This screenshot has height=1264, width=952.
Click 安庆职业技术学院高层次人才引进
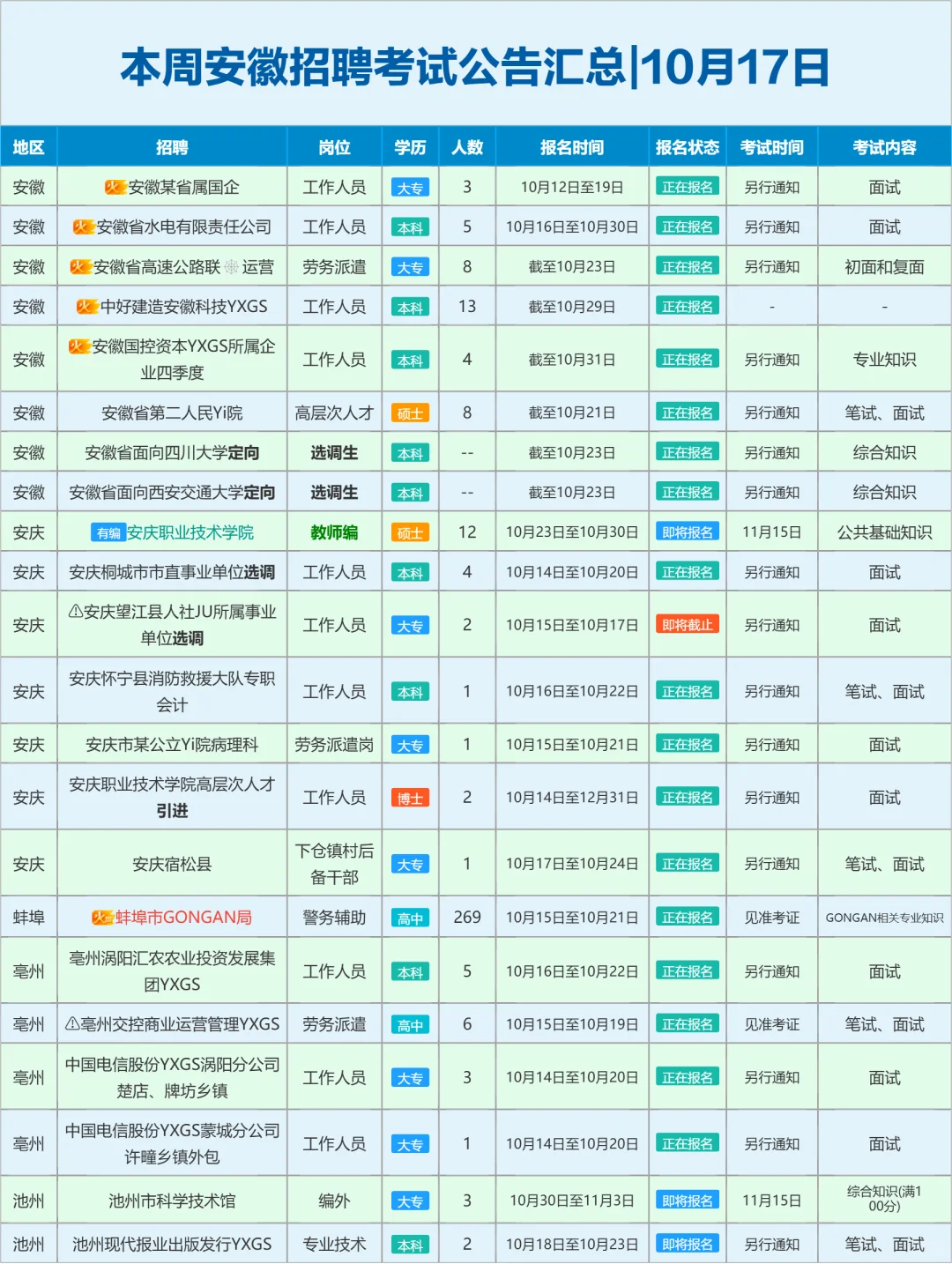tap(172, 798)
